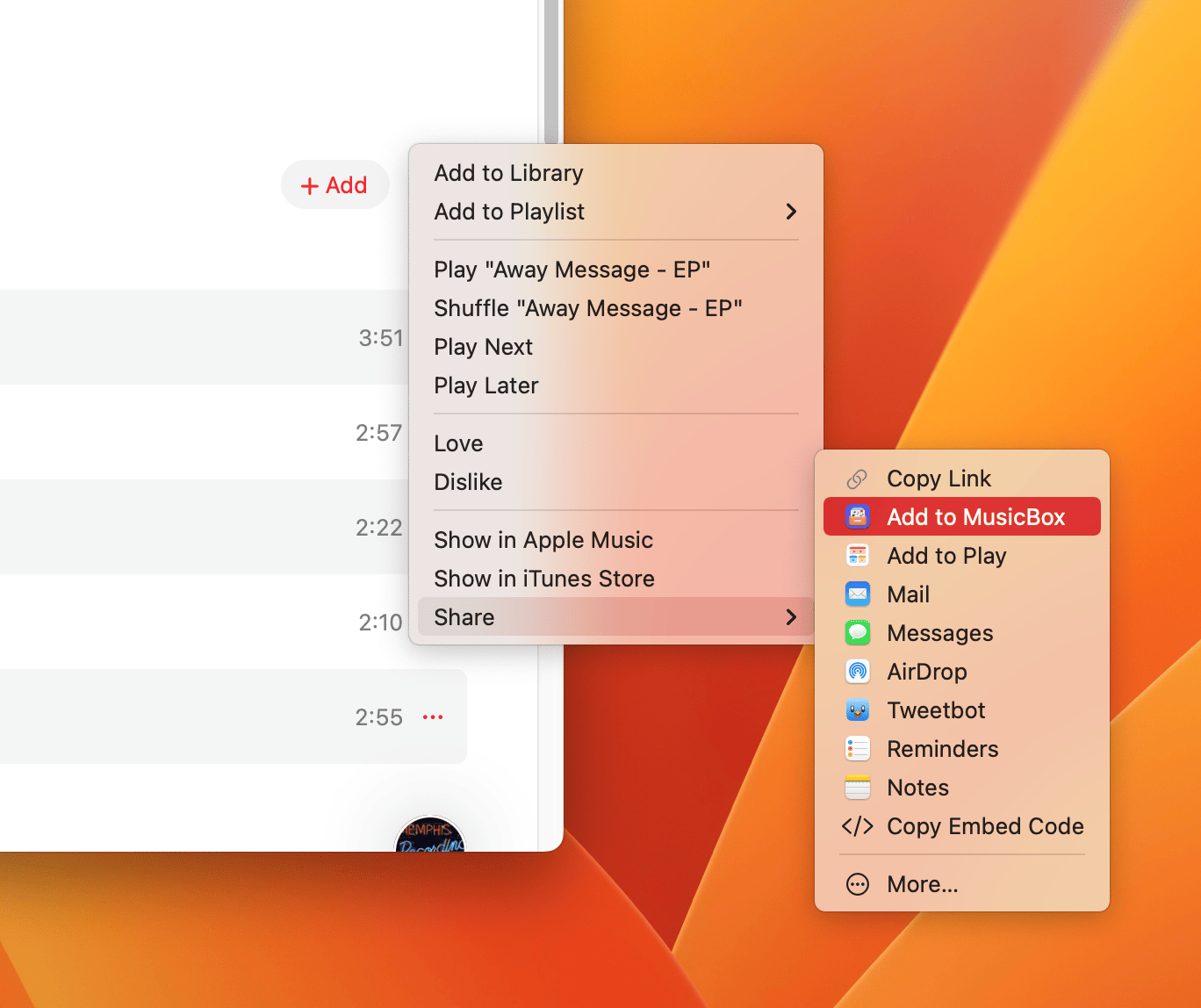
Task: Share to the Tweetbot label
Action: point(936,710)
